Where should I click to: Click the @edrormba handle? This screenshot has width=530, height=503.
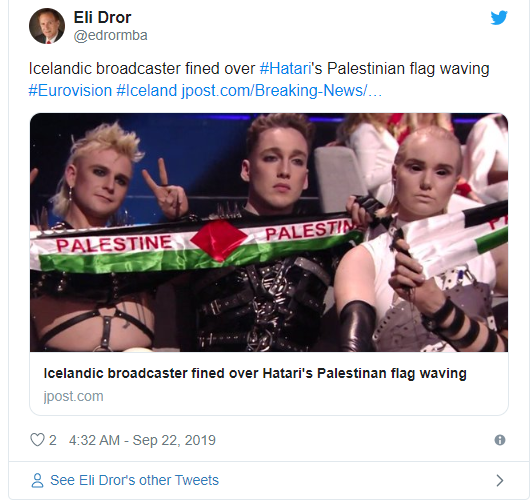pyautogui.click(x=111, y=35)
